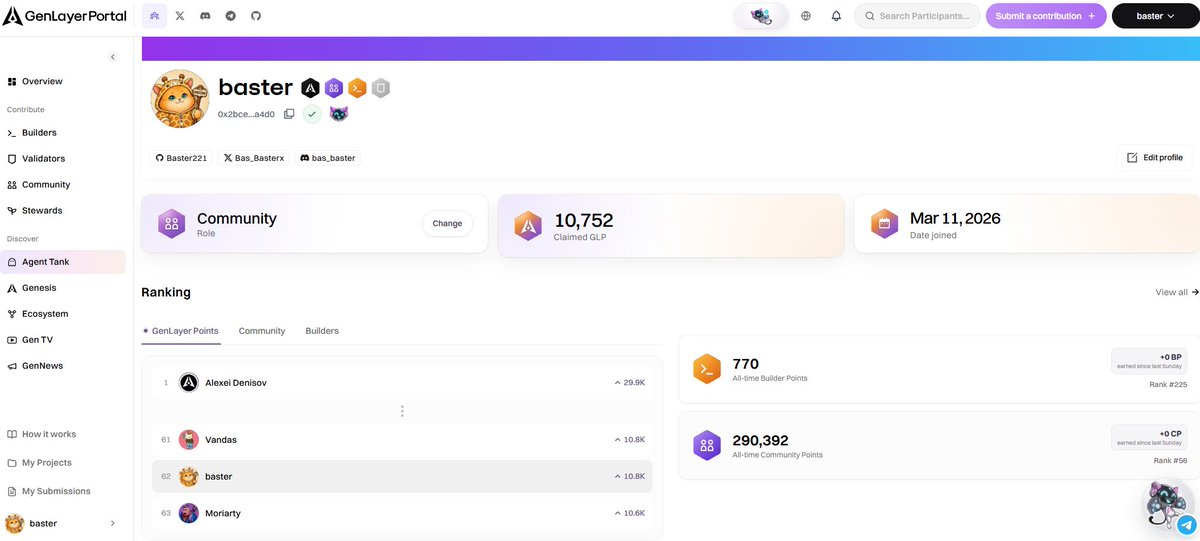Open X link Bas_Basterx
Viewport: 1200px width, 541px height.
[x=253, y=158]
